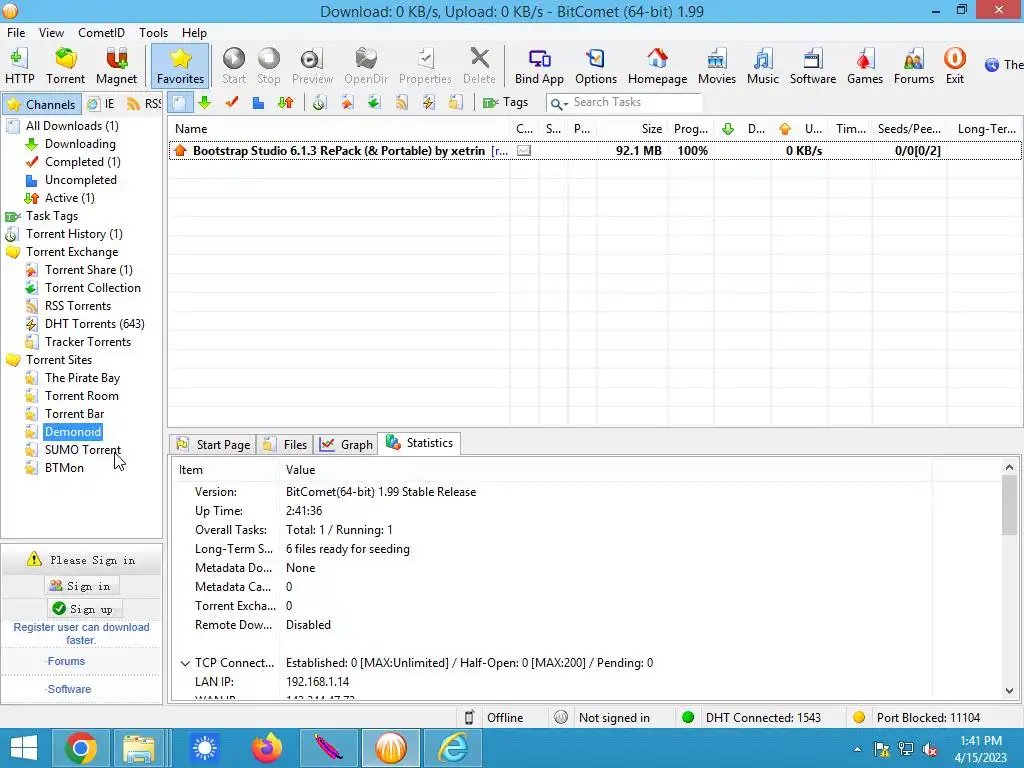The height and width of the screenshot is (768, 1024).
Task: Click the Forums toolbar icon
Action: (914, 66)
